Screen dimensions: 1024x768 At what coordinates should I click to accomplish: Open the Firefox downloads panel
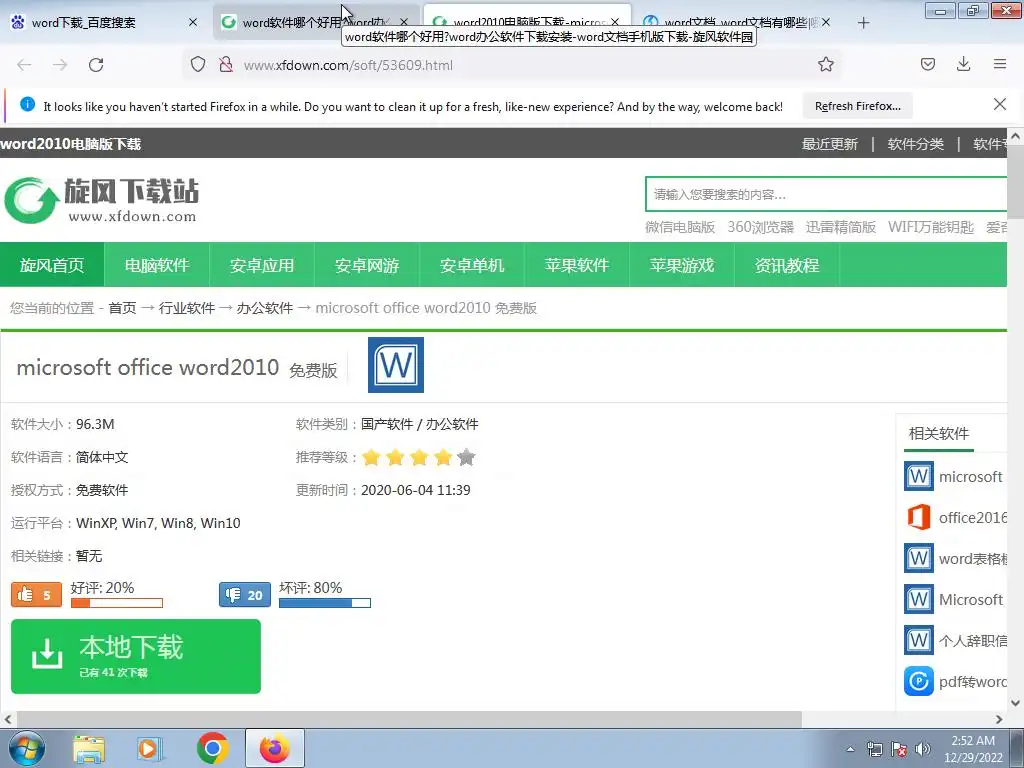(x=963, y=64)
